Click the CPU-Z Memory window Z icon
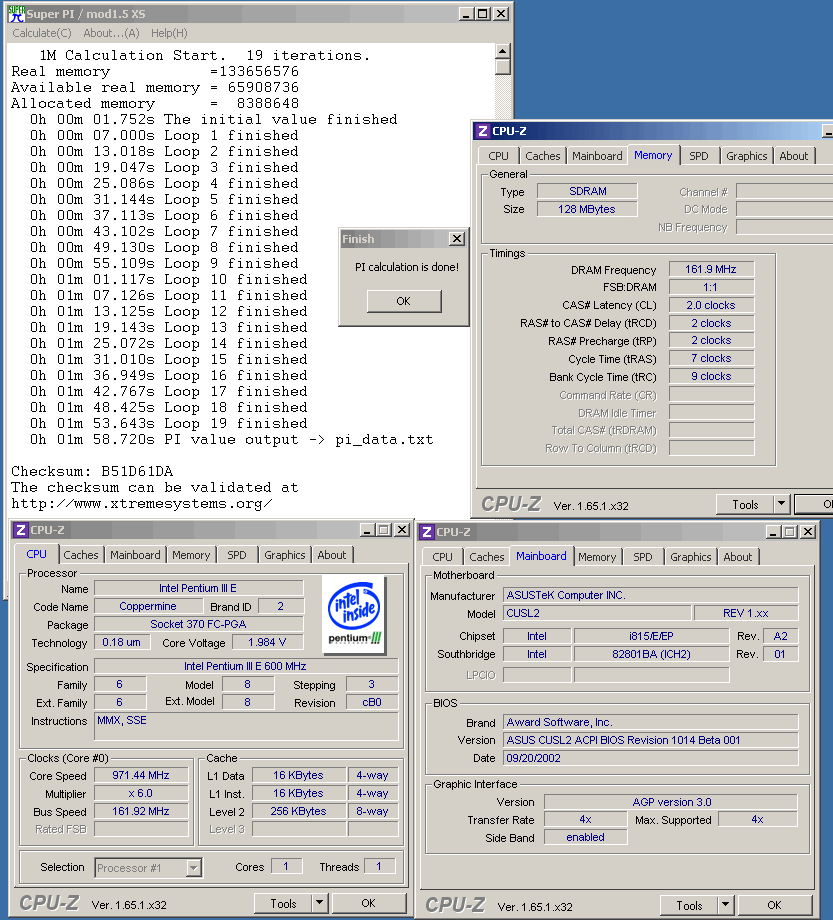Screen dimensions: 833x920 coord(483,131)
